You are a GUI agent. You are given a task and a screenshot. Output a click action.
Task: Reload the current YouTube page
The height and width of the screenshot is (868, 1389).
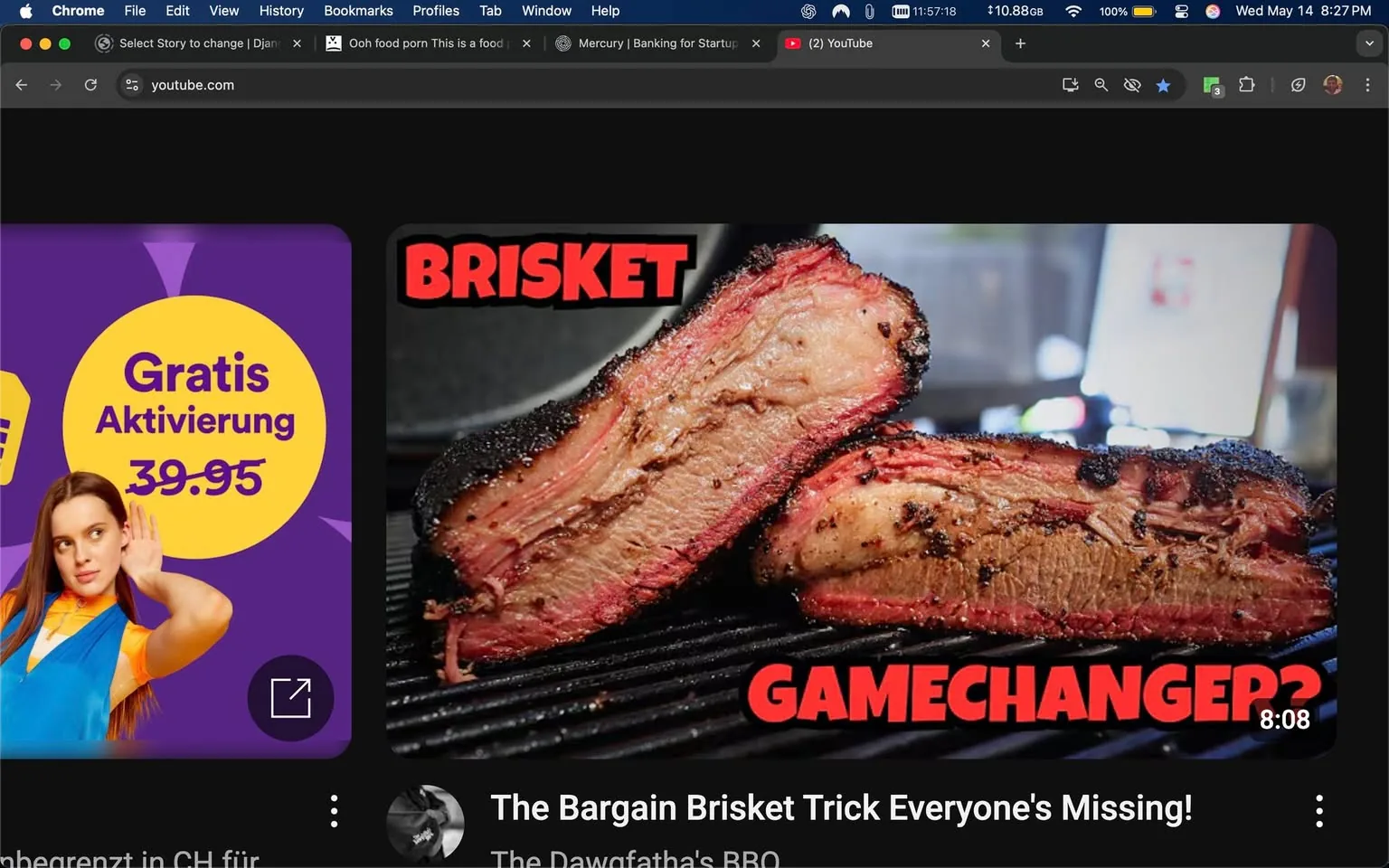pos(90,84)
